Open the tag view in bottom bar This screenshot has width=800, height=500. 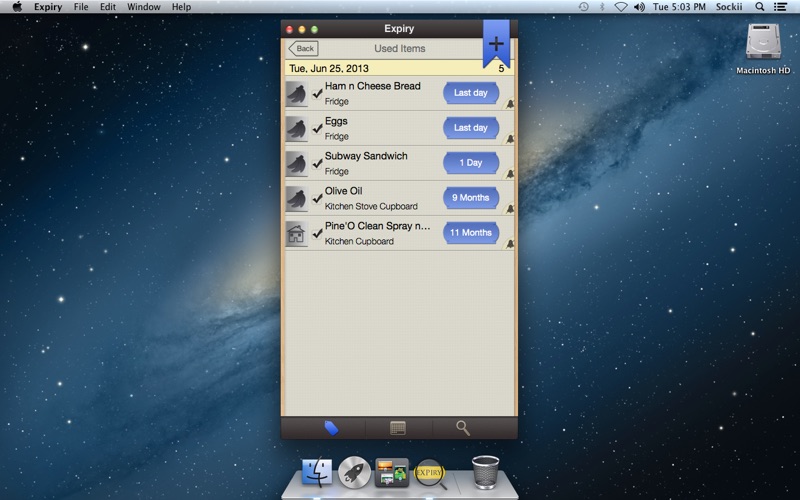click(332, 428)
